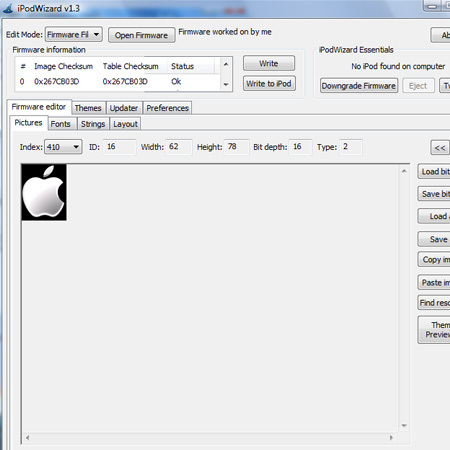The width and height of the screenshot is (450, 450).
Task: Click the Width field showing 62
Action: (x=179, y=147)
